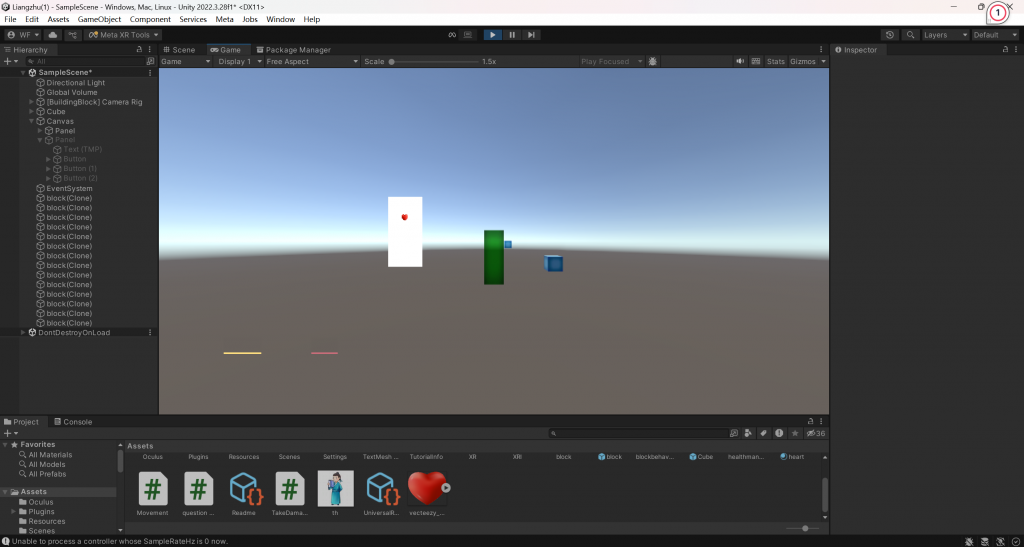The image size is (1024, 547).
Task: Open the Layers dropdown
Action: [x=944, y=35]
